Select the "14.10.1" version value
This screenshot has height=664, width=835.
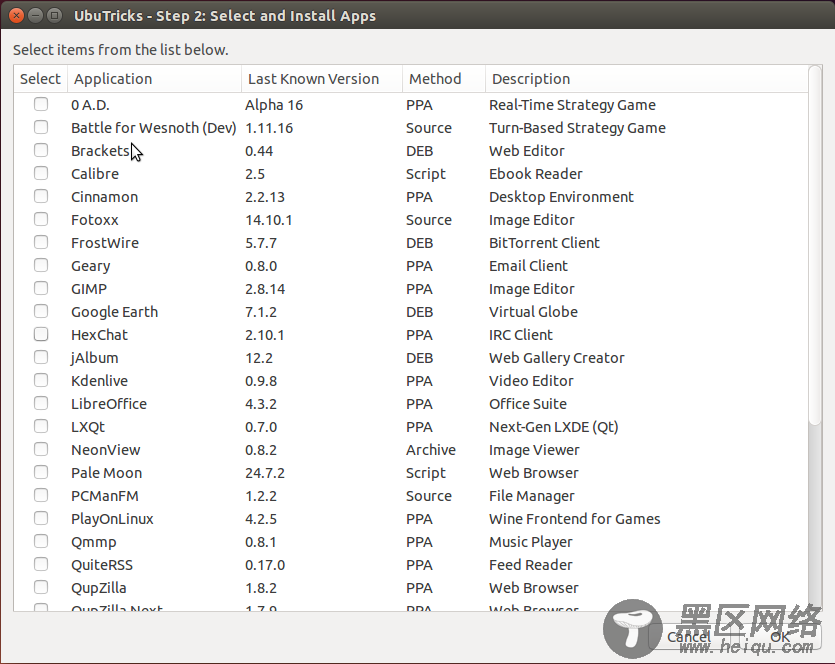(268, 220)
